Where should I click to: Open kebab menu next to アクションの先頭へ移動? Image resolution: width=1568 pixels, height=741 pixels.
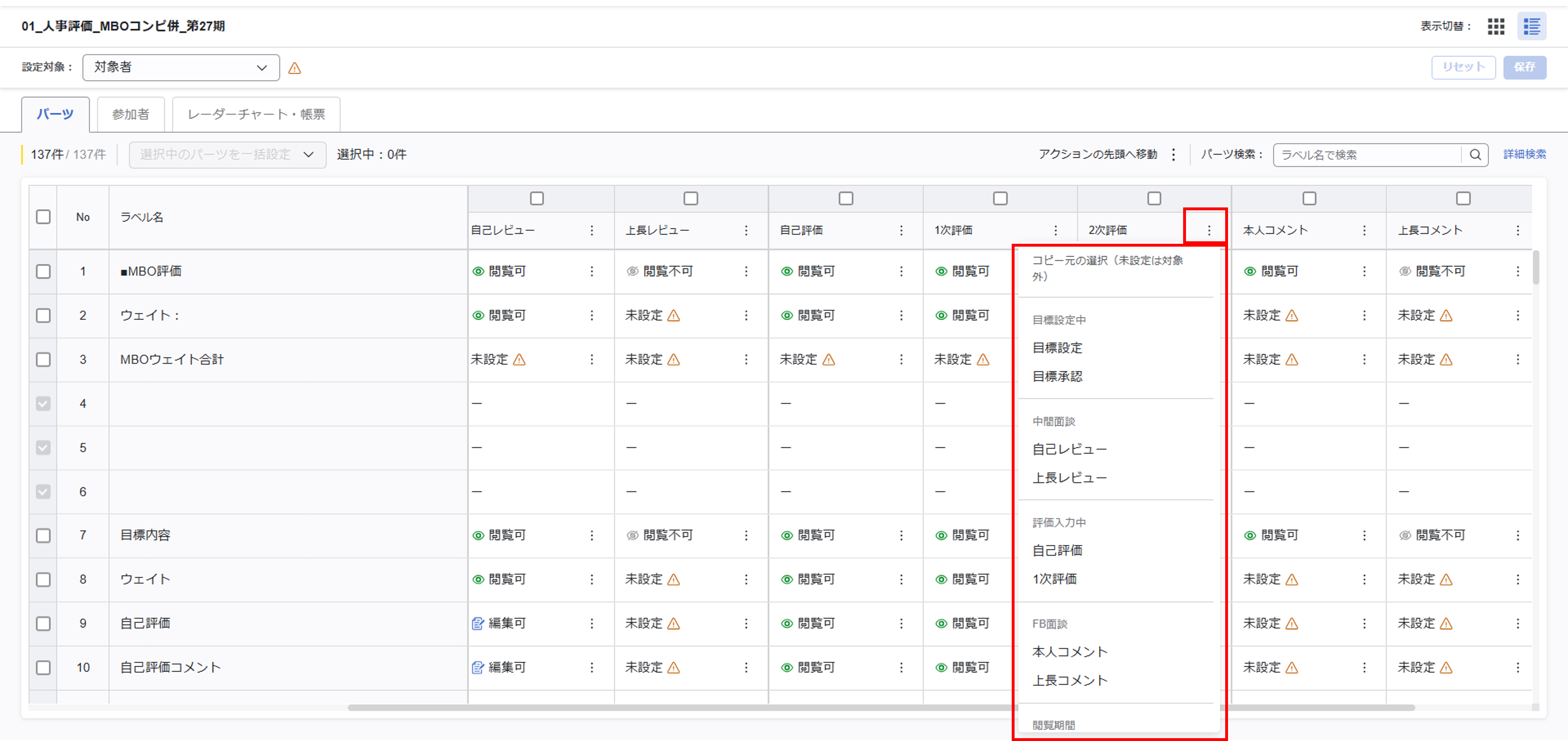click(x=1173, y=155)
